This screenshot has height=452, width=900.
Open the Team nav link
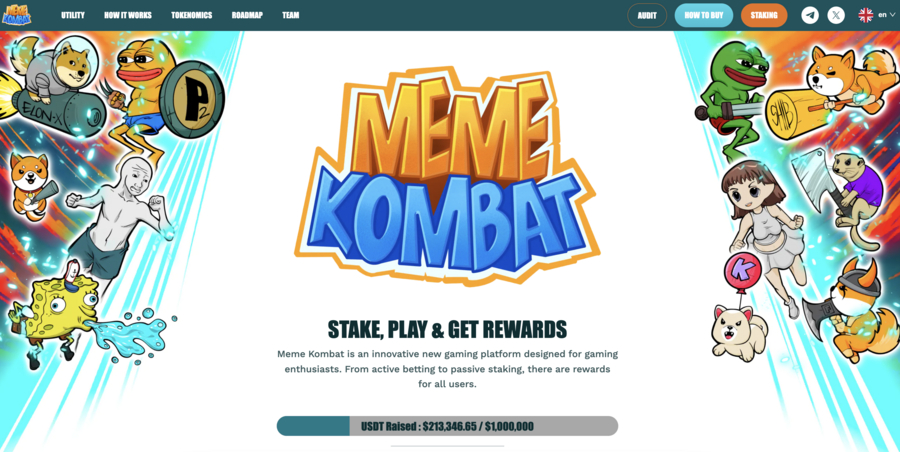tap(290, 15)
